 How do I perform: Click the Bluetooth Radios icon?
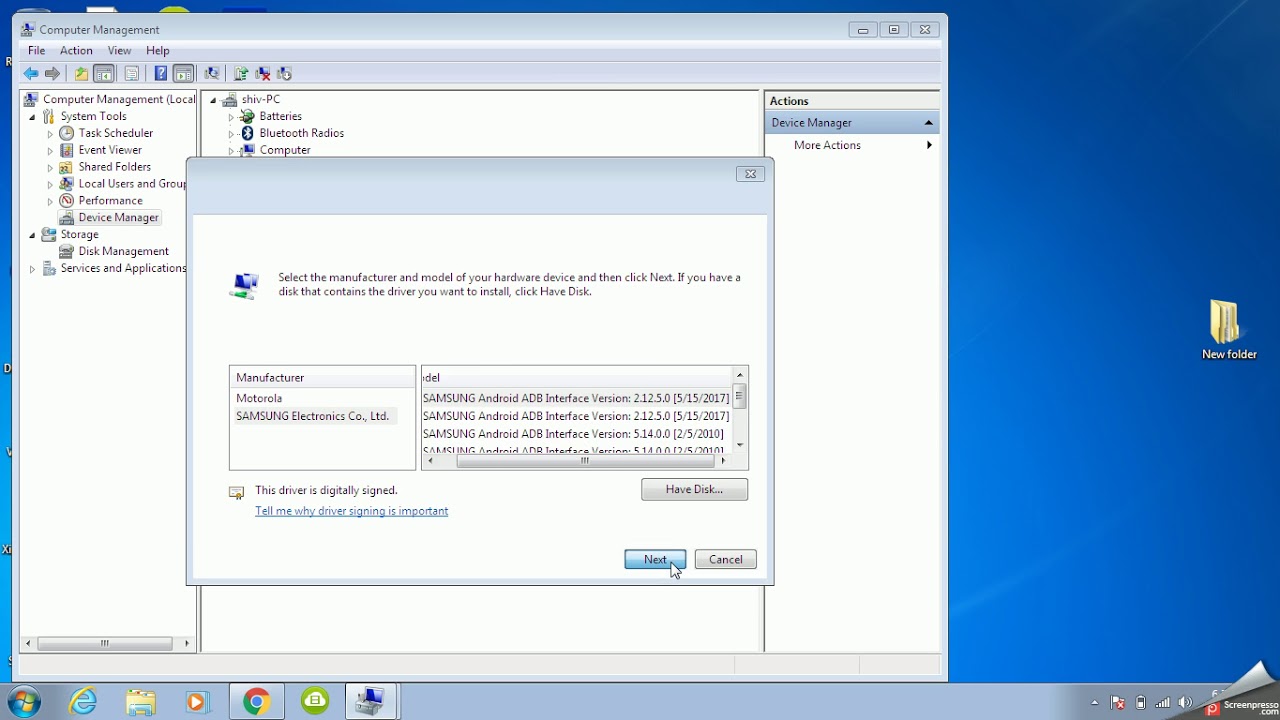click(x=248, y=133)
